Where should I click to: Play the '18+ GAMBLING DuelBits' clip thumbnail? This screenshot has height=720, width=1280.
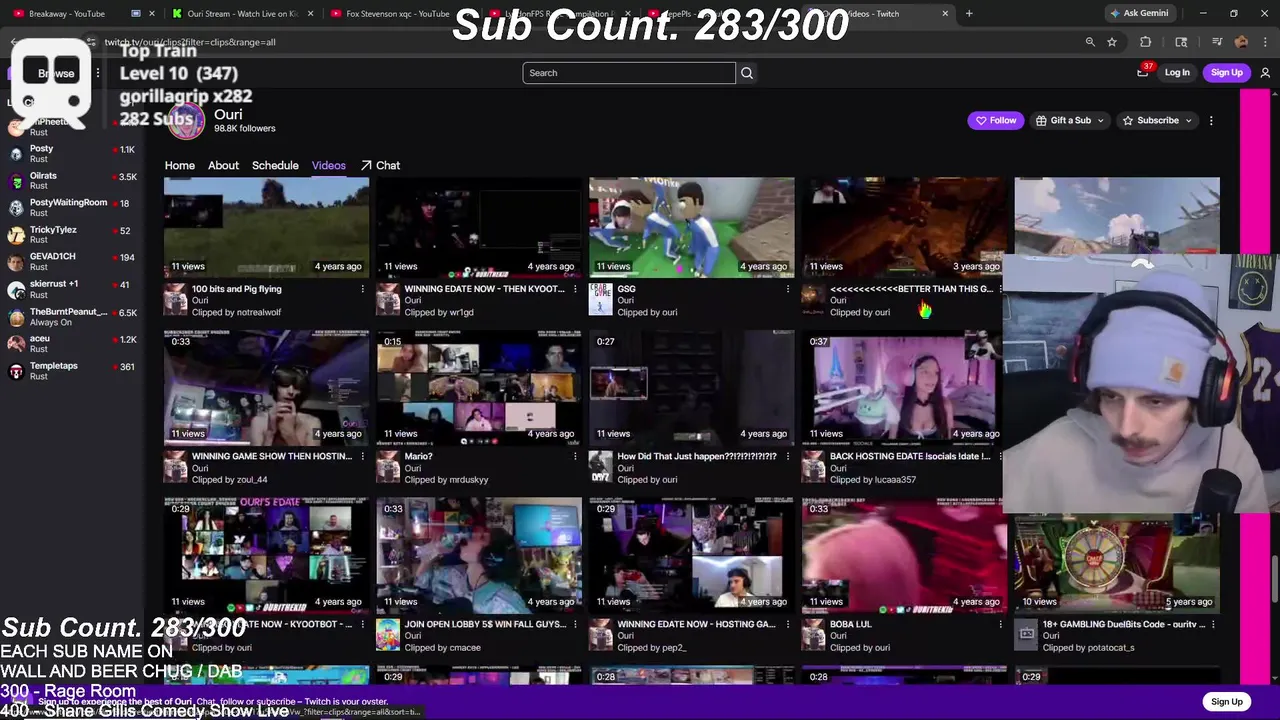coord(1117,562)
